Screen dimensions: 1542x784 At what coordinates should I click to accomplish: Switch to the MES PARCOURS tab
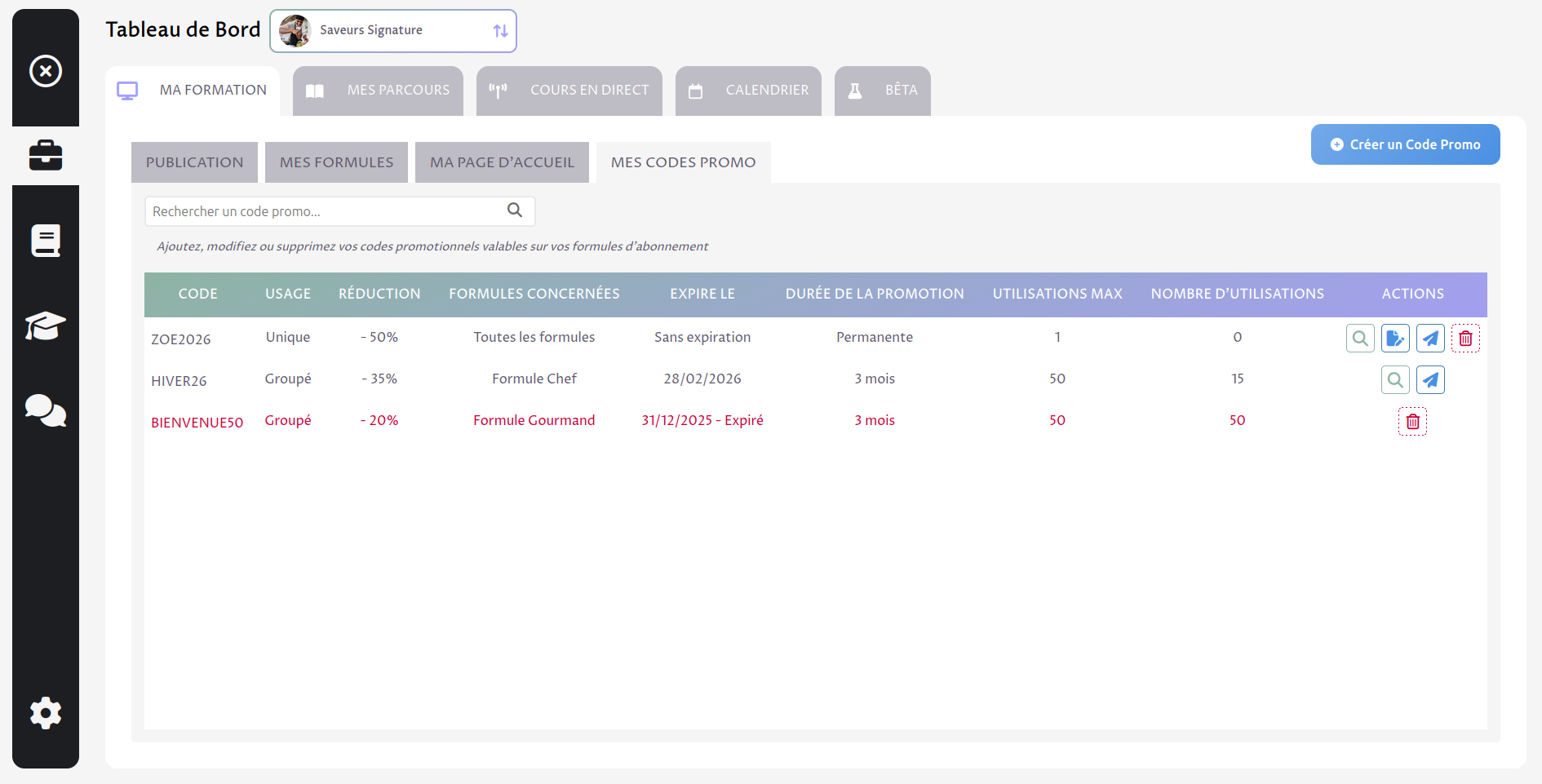coord(378,91)
